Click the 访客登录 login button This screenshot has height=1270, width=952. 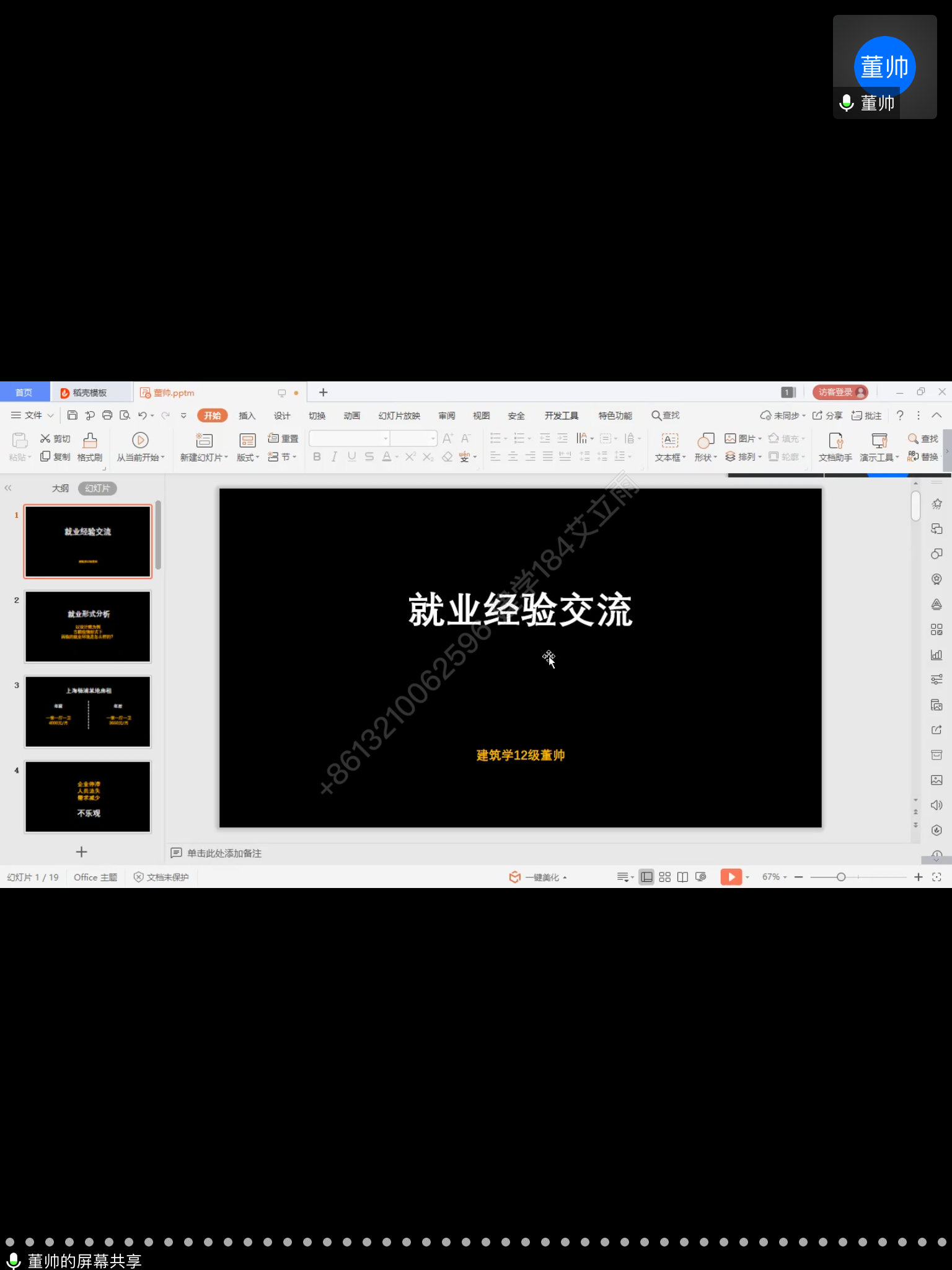840,392
